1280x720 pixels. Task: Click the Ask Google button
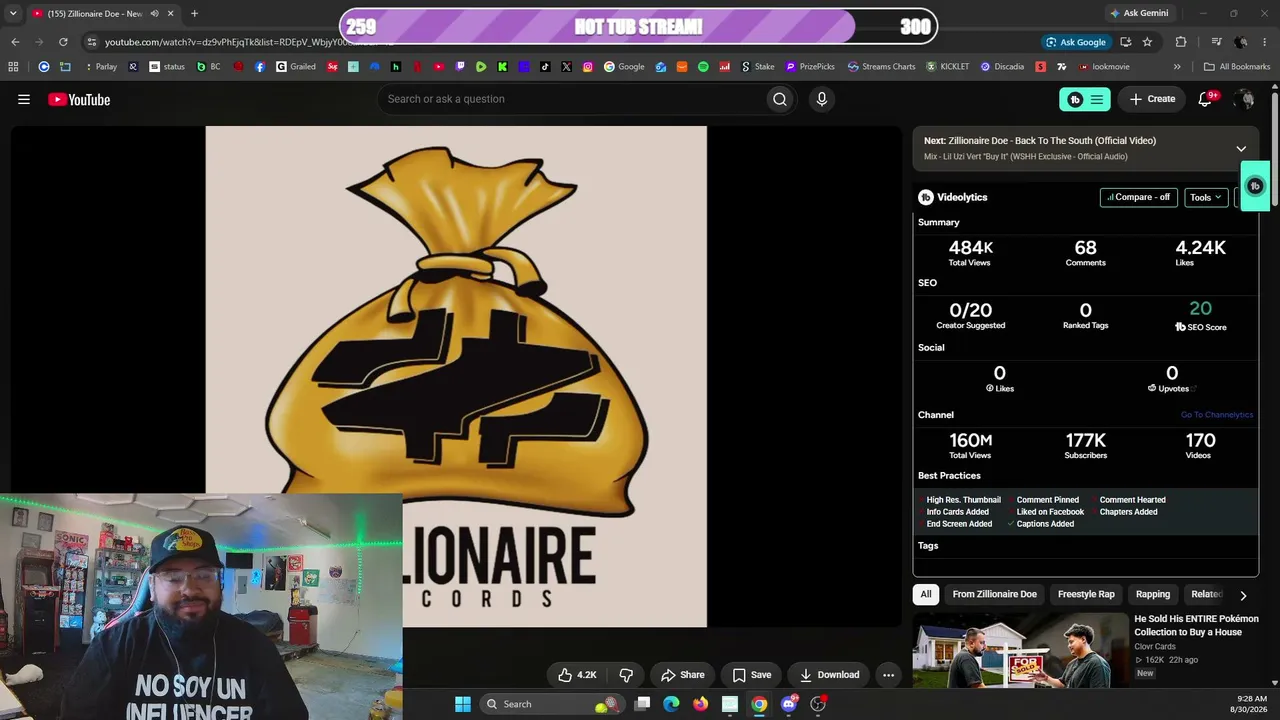[x=1076, y=42]
